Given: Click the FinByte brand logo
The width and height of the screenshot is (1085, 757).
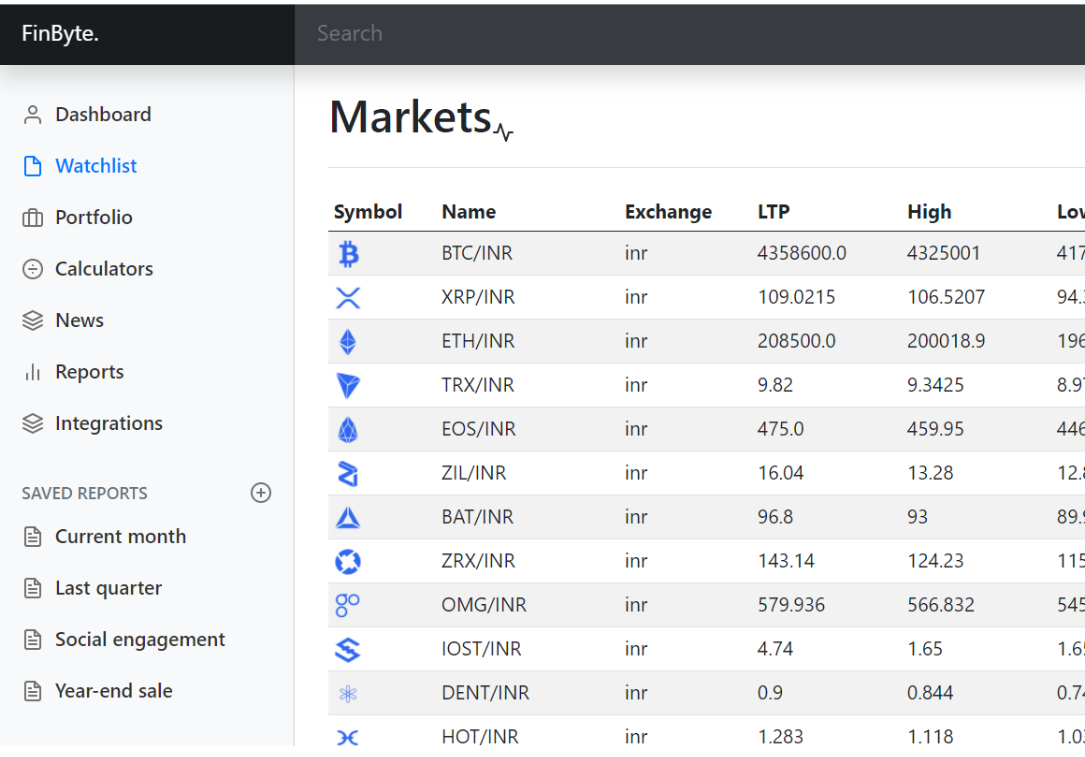Looking at the screenshot, I should coord(60,34).
